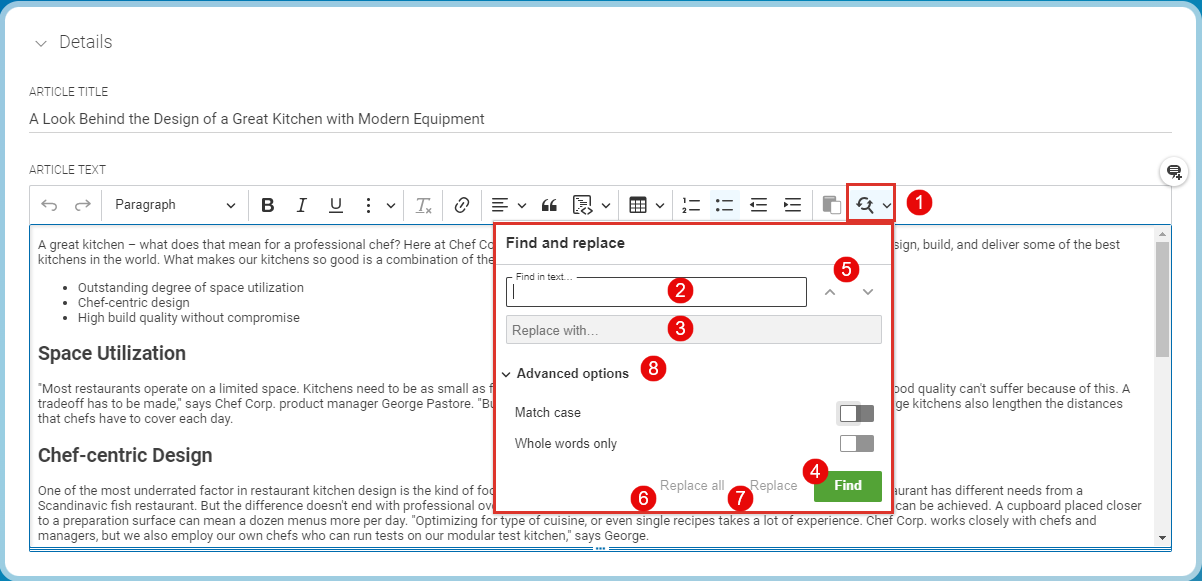Image resolution: width=1202 pixels, height=581 pixels.
Task: Toggle bold formatting
Action: pos(267,205)
